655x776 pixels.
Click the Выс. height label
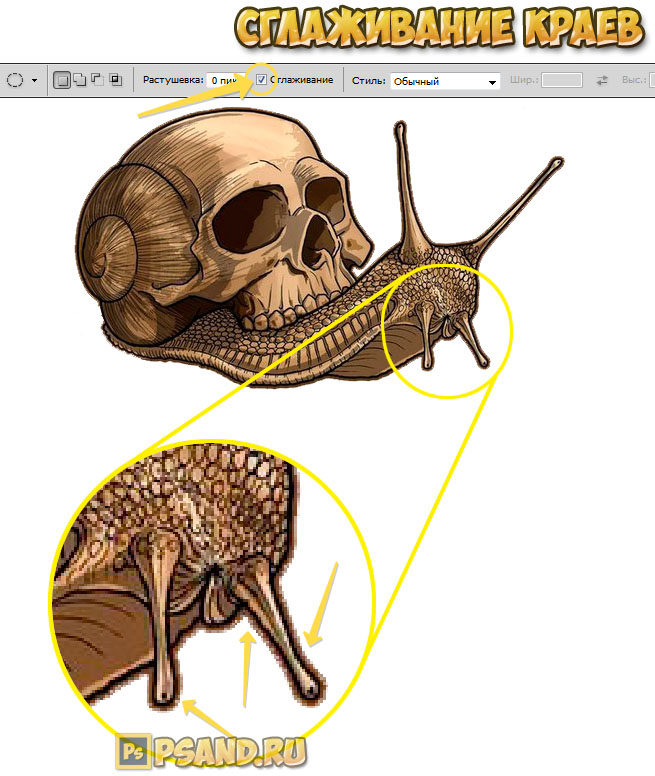[632, 80]
